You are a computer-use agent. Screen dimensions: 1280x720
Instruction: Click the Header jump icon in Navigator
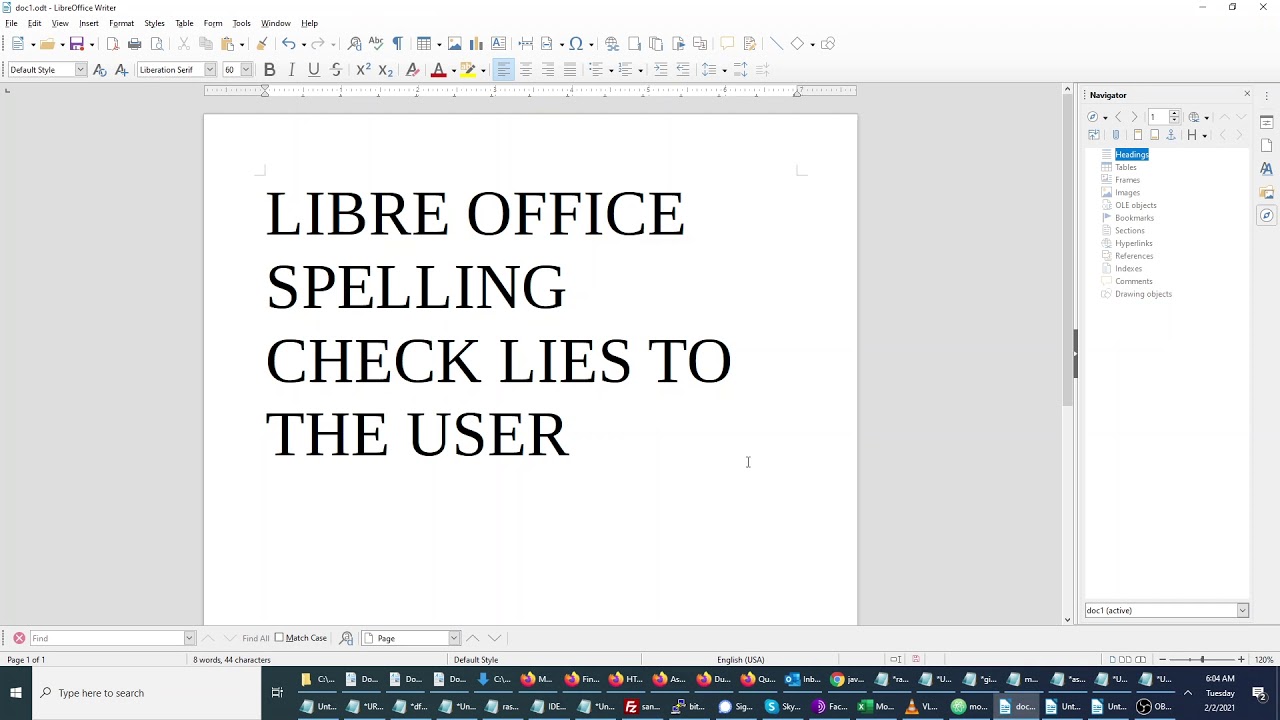coord(1137,135)
